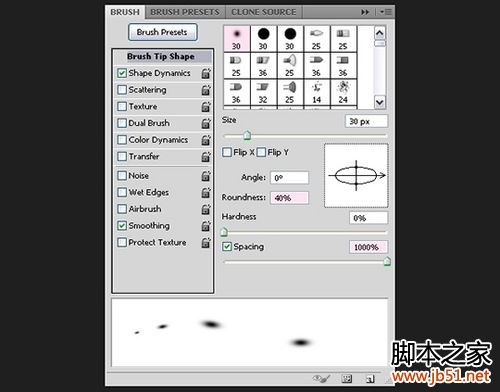Open the CLONE SOURCE tab
The image size is (500, 392).
264,12
